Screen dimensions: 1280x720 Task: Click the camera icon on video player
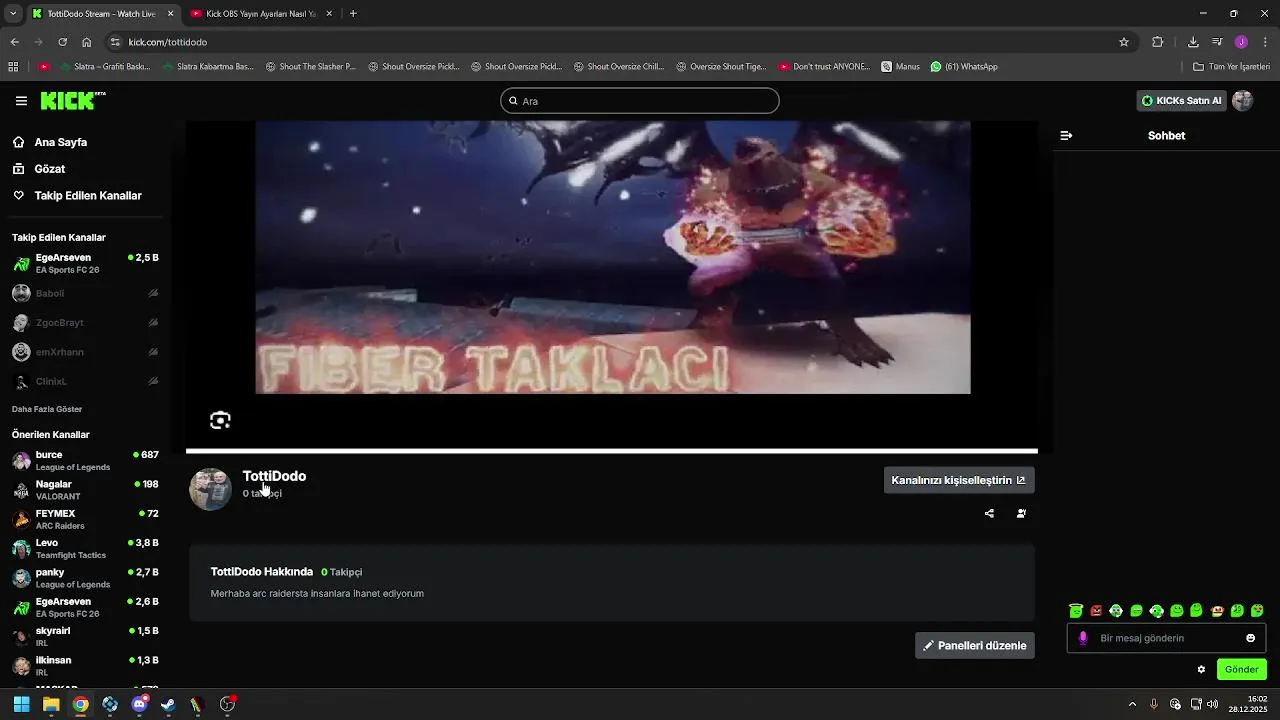tap(220, 420)
